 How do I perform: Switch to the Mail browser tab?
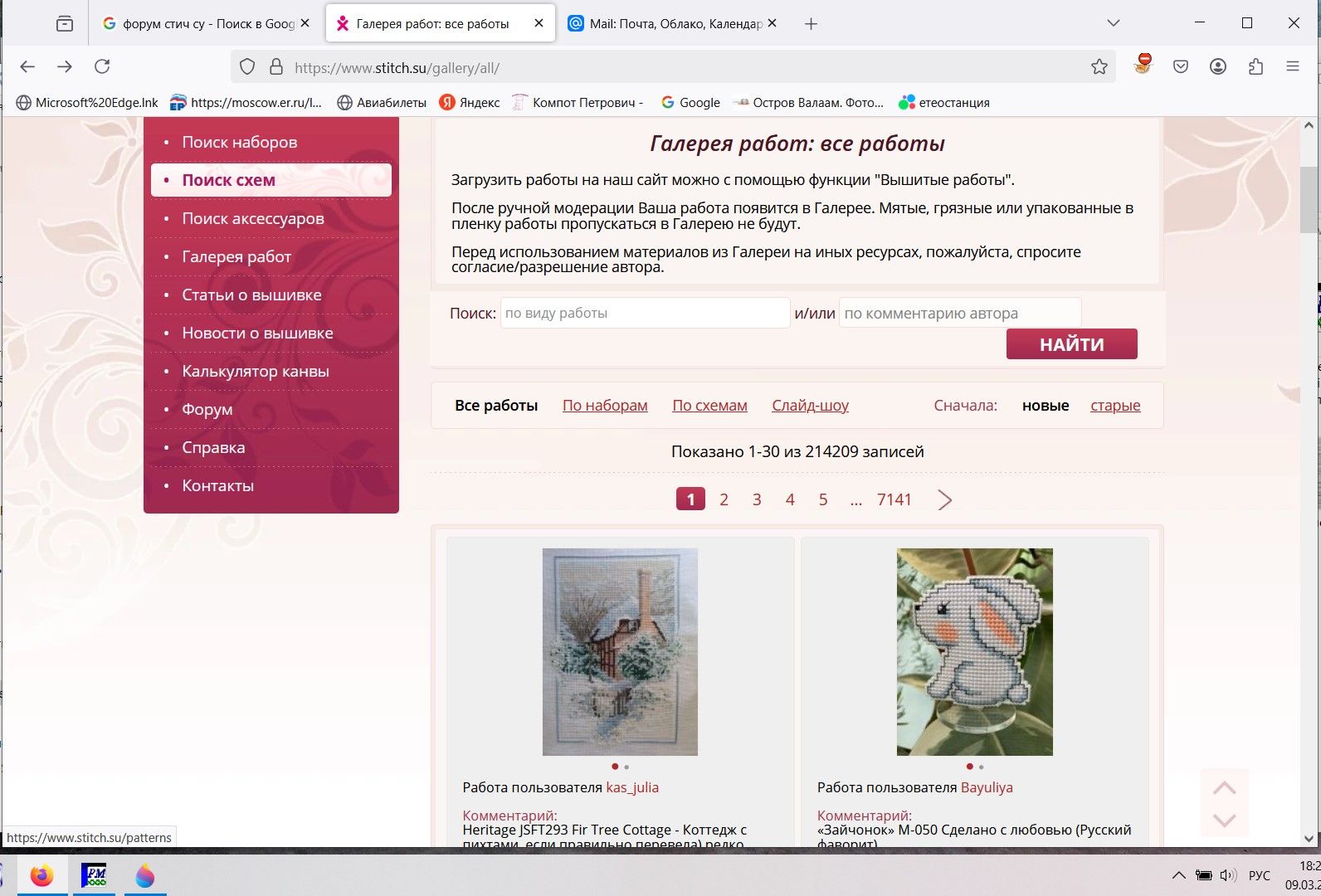(x=672, y=24)
